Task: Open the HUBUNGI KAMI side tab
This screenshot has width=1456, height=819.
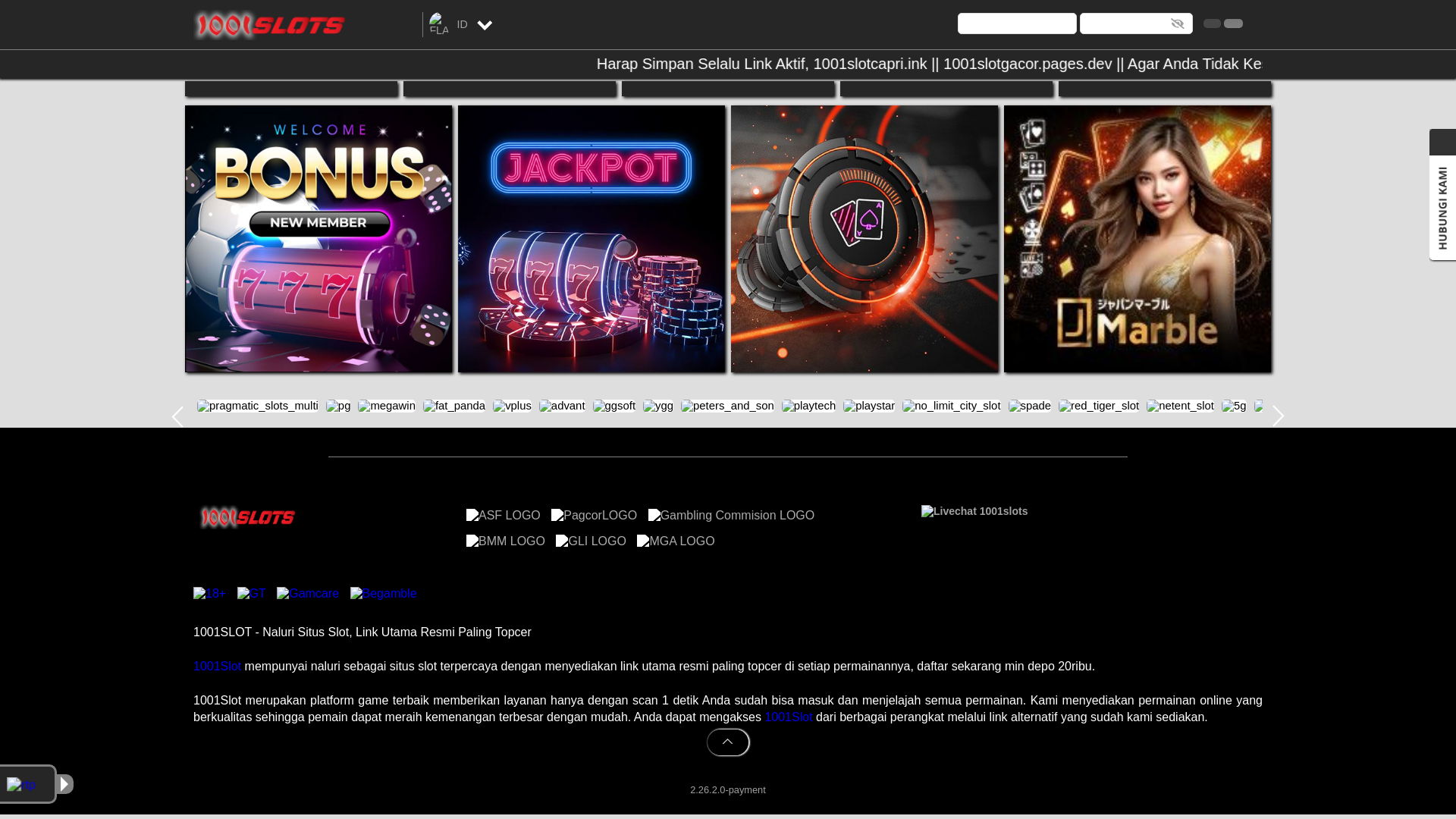Action: (x=1442, y=208)
